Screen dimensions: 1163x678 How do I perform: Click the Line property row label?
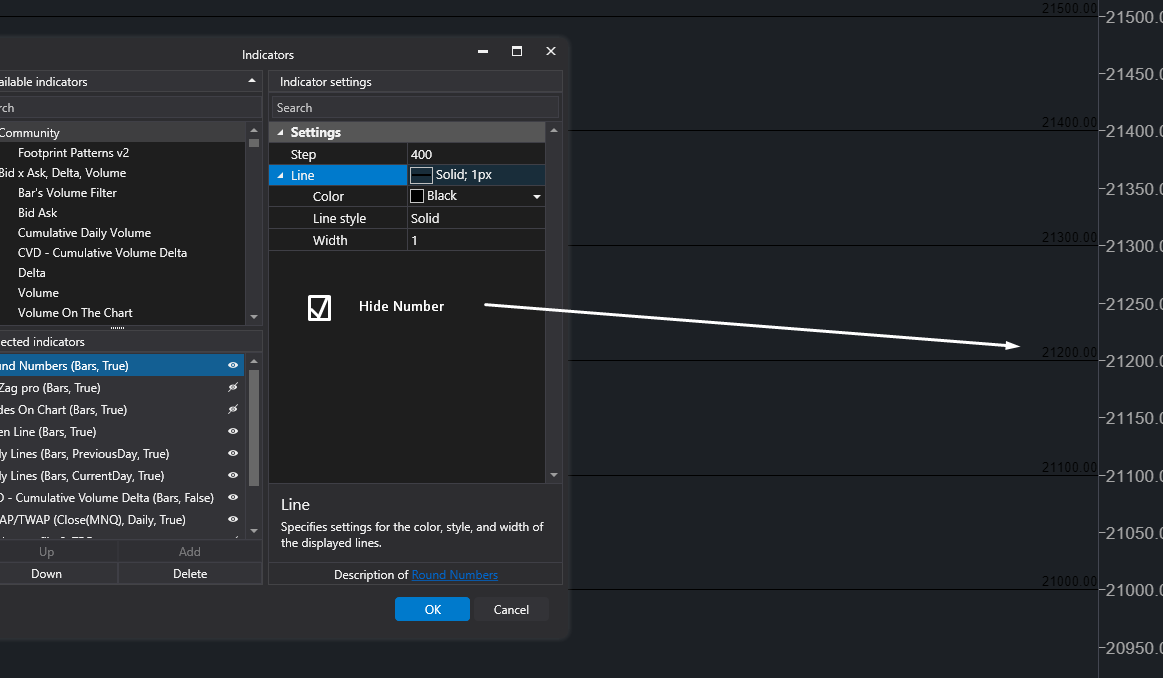(x=303, y=176)
